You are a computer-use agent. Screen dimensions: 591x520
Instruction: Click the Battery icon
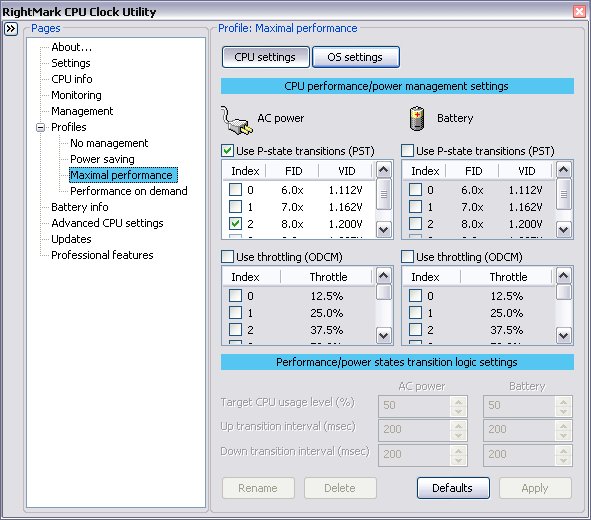(x=417, y=119)
